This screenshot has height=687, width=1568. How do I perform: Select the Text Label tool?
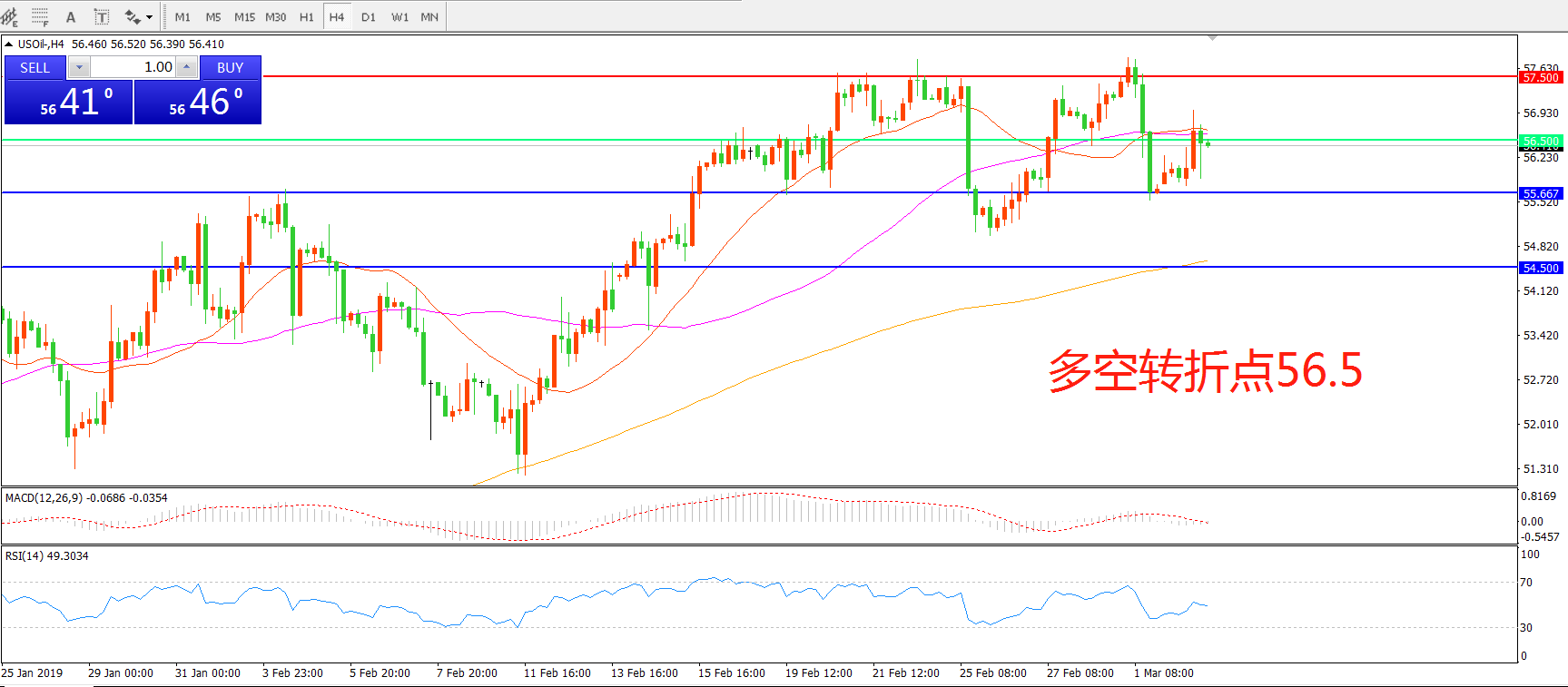point(102,16)
